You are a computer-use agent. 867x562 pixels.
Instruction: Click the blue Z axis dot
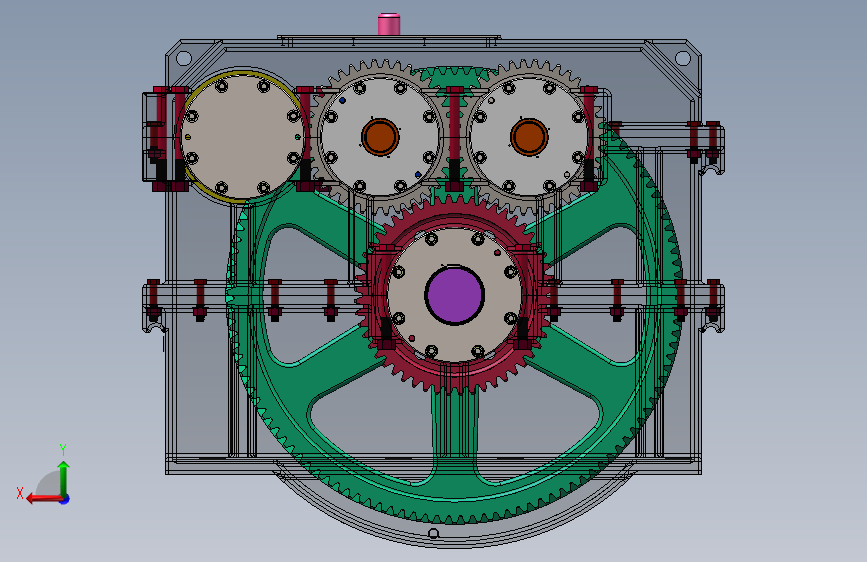65,499
